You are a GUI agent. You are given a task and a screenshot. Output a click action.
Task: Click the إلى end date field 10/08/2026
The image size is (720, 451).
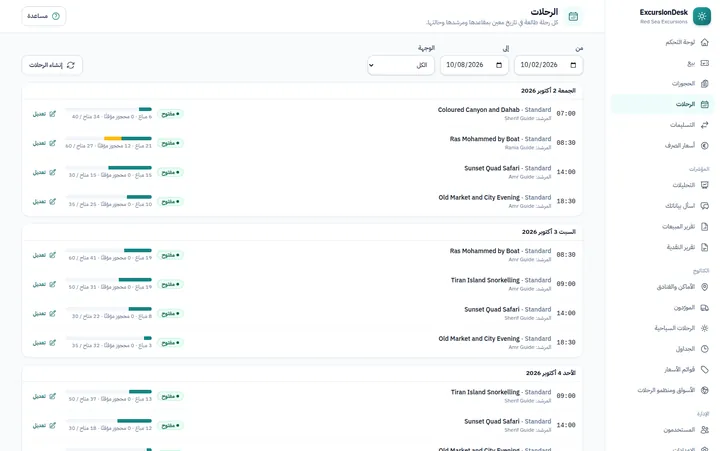[x=474, y=65]
